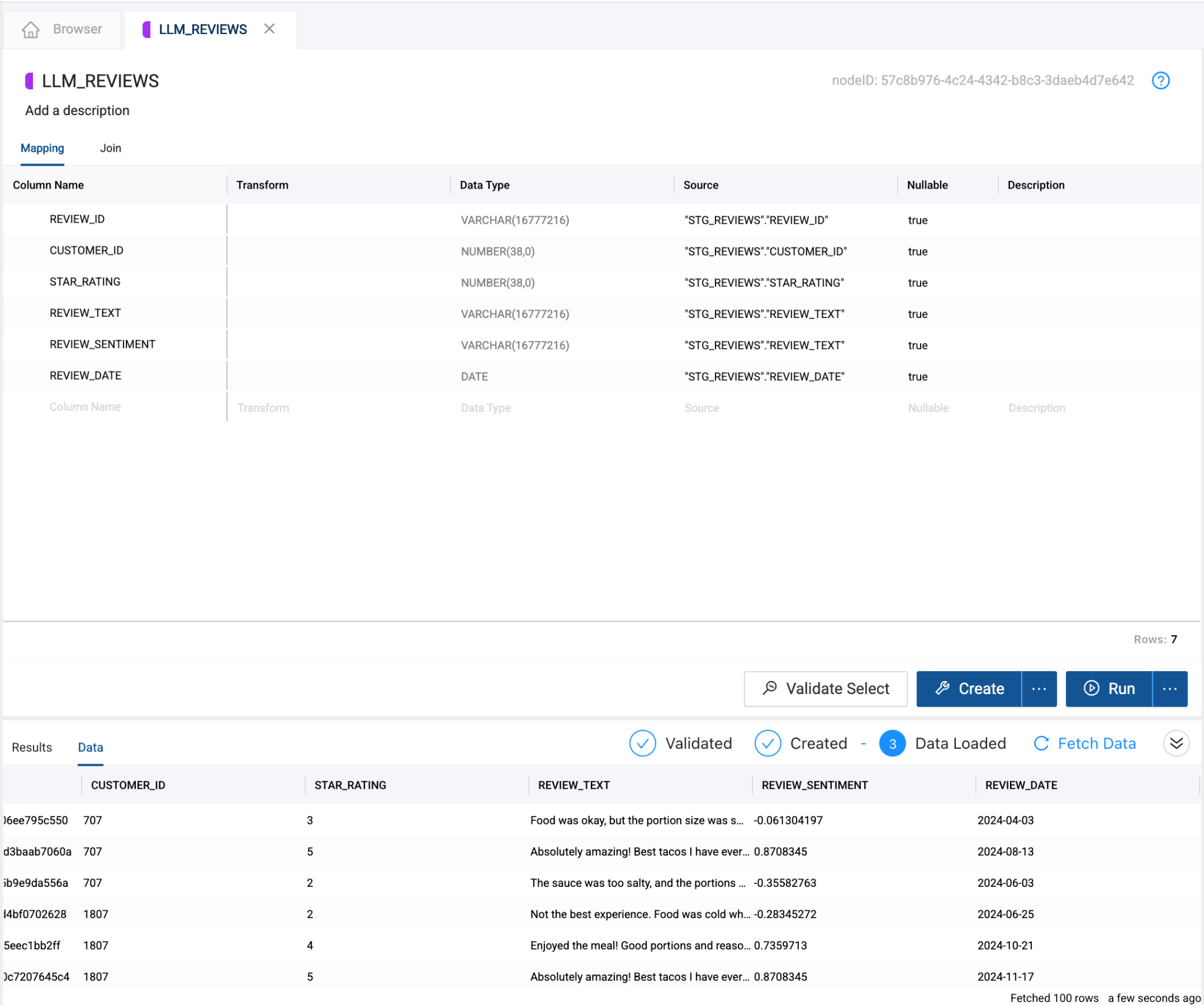Click the Validate Select button
The width and height of the screenshot is (1204, 1005).
click(x=825, y=688)
